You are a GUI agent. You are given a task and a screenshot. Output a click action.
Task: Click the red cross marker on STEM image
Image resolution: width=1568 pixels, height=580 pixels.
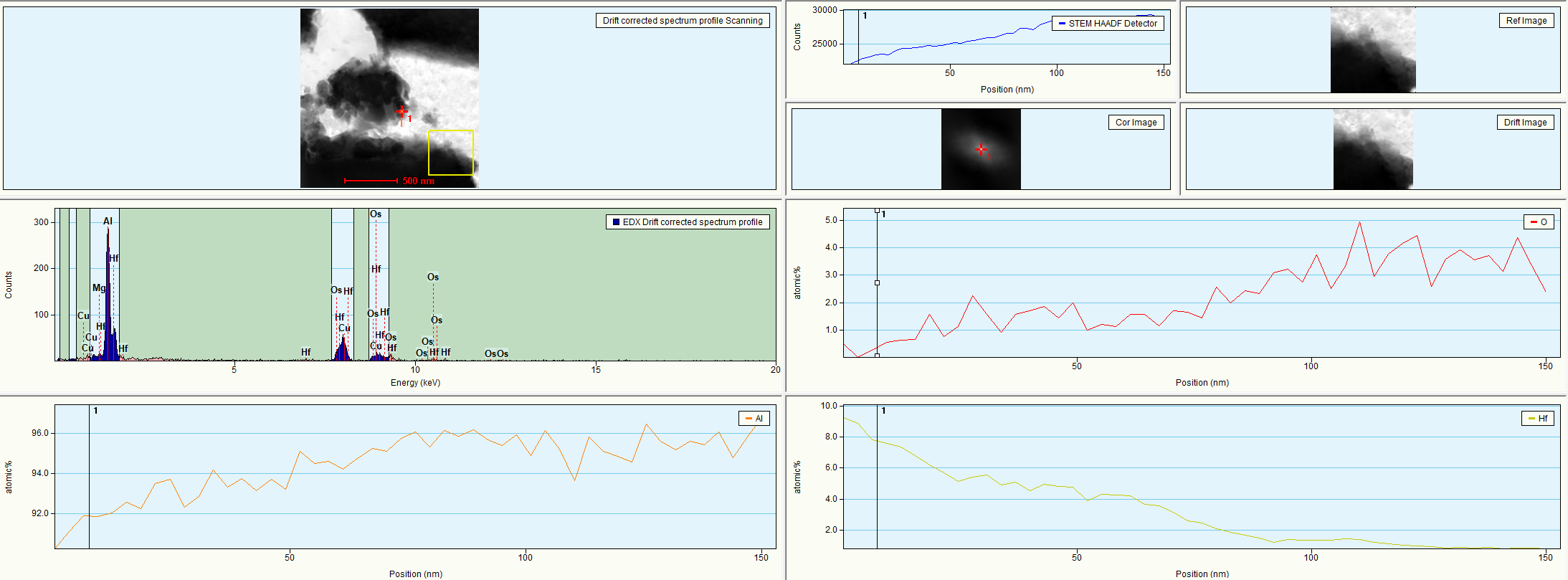pyautogui.click(x=402, y=112)
